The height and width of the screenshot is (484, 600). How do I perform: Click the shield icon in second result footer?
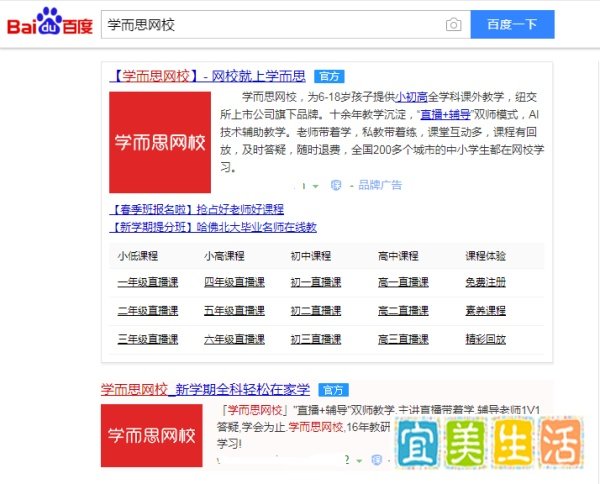377,460
